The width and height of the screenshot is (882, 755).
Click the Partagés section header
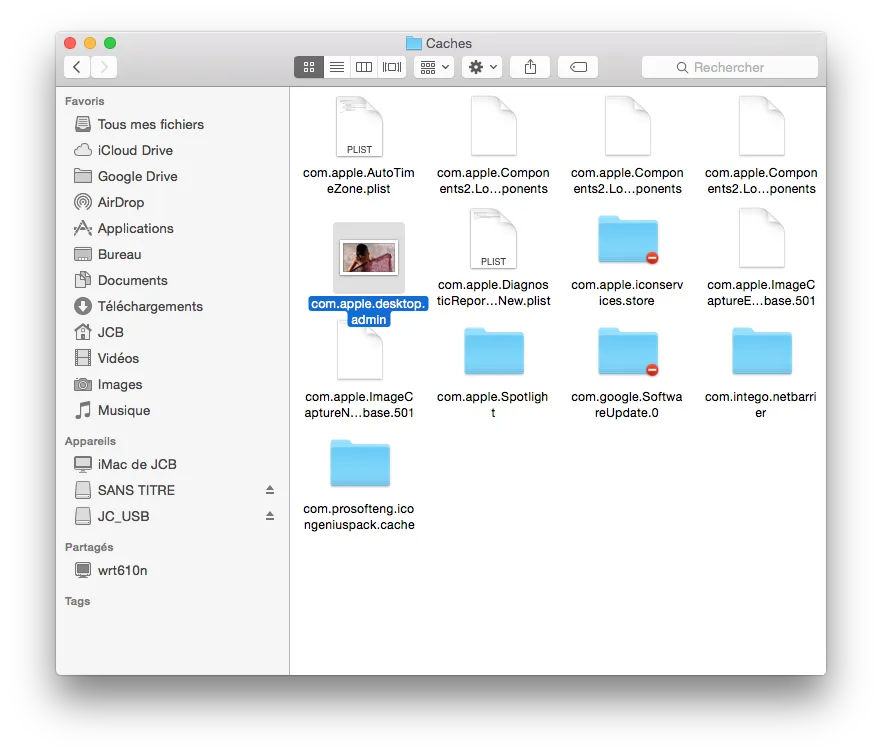(89, 547)
